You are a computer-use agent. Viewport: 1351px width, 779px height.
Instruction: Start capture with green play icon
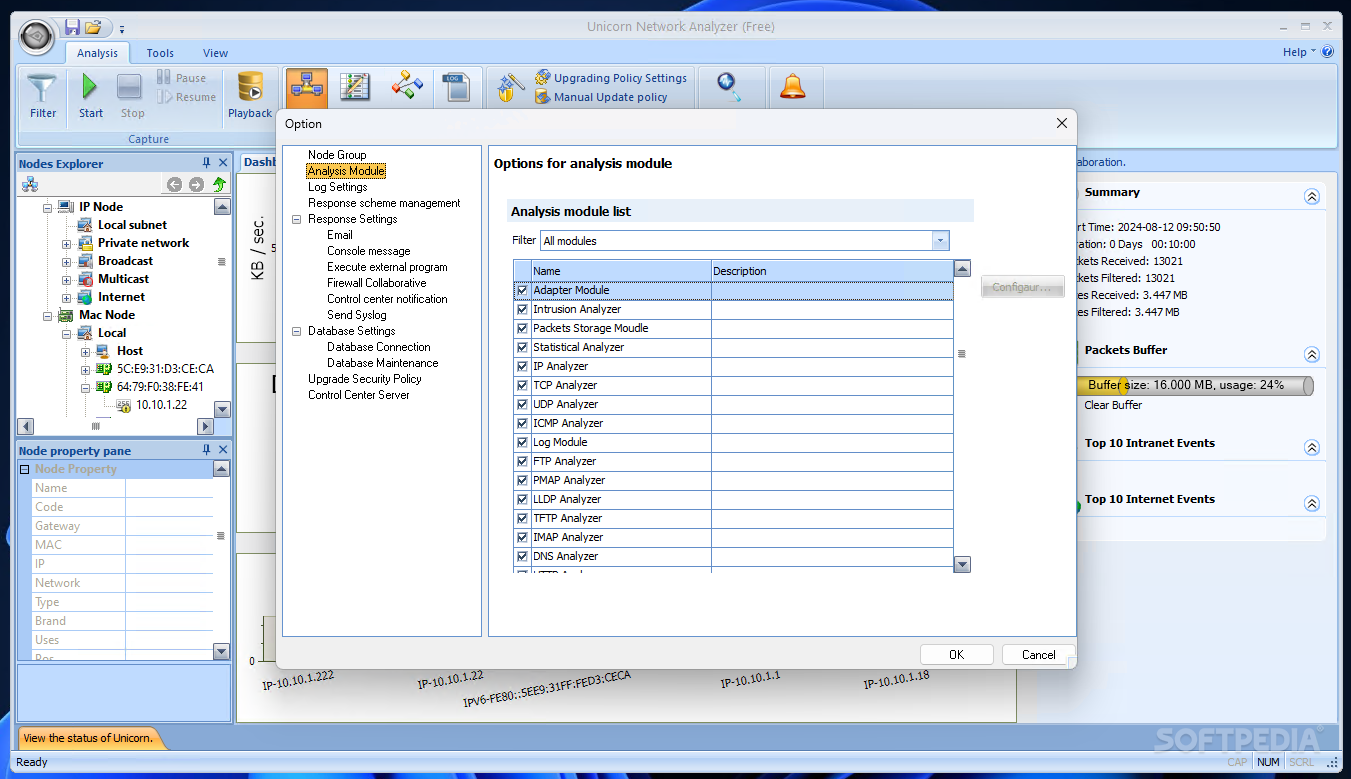[91, 88]
